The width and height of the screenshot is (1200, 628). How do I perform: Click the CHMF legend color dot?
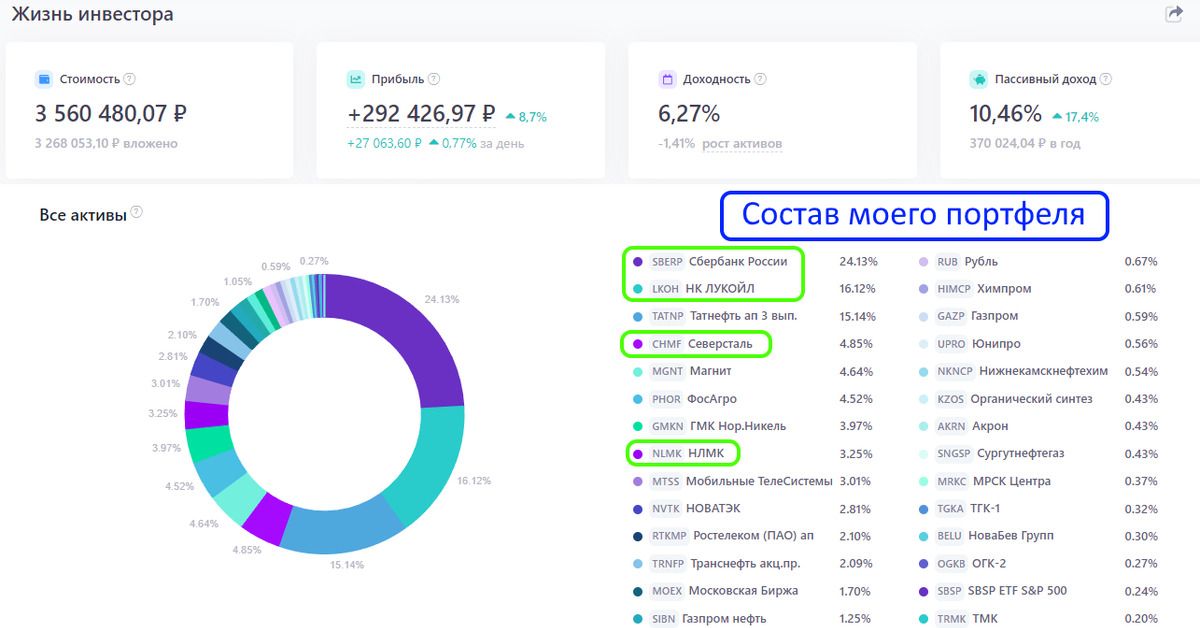tap(637, 344)
